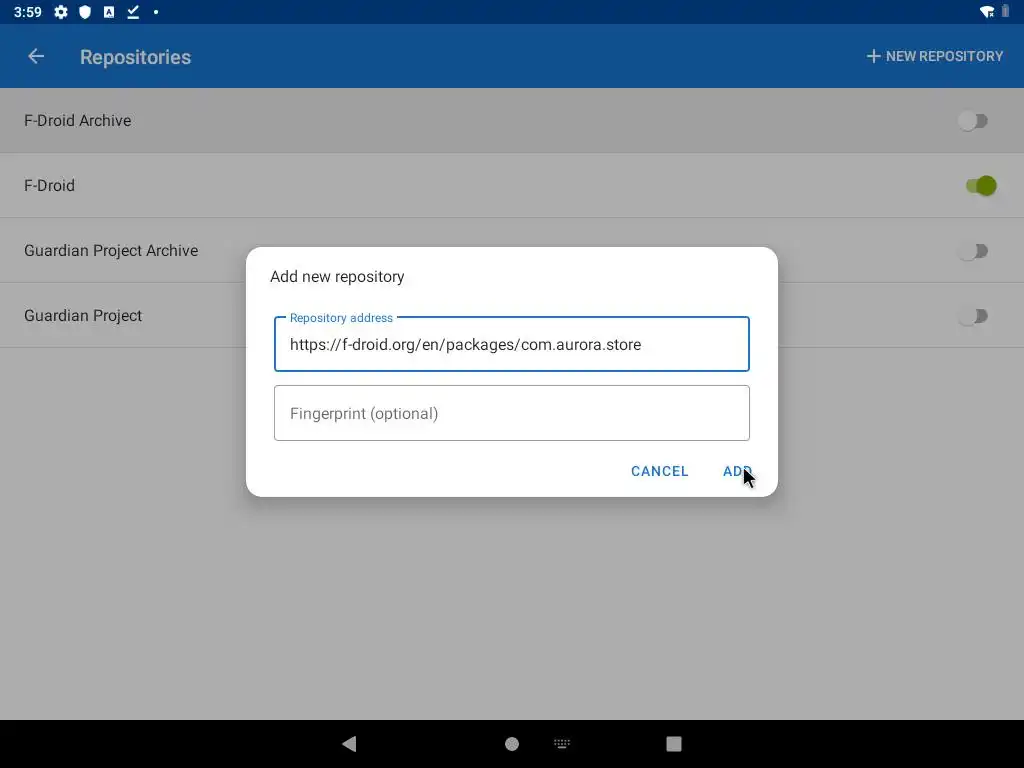Viewport: 1024px width, 768px height.
Task: Check the Wi-Fi status icon
Action: click(987, 12)
